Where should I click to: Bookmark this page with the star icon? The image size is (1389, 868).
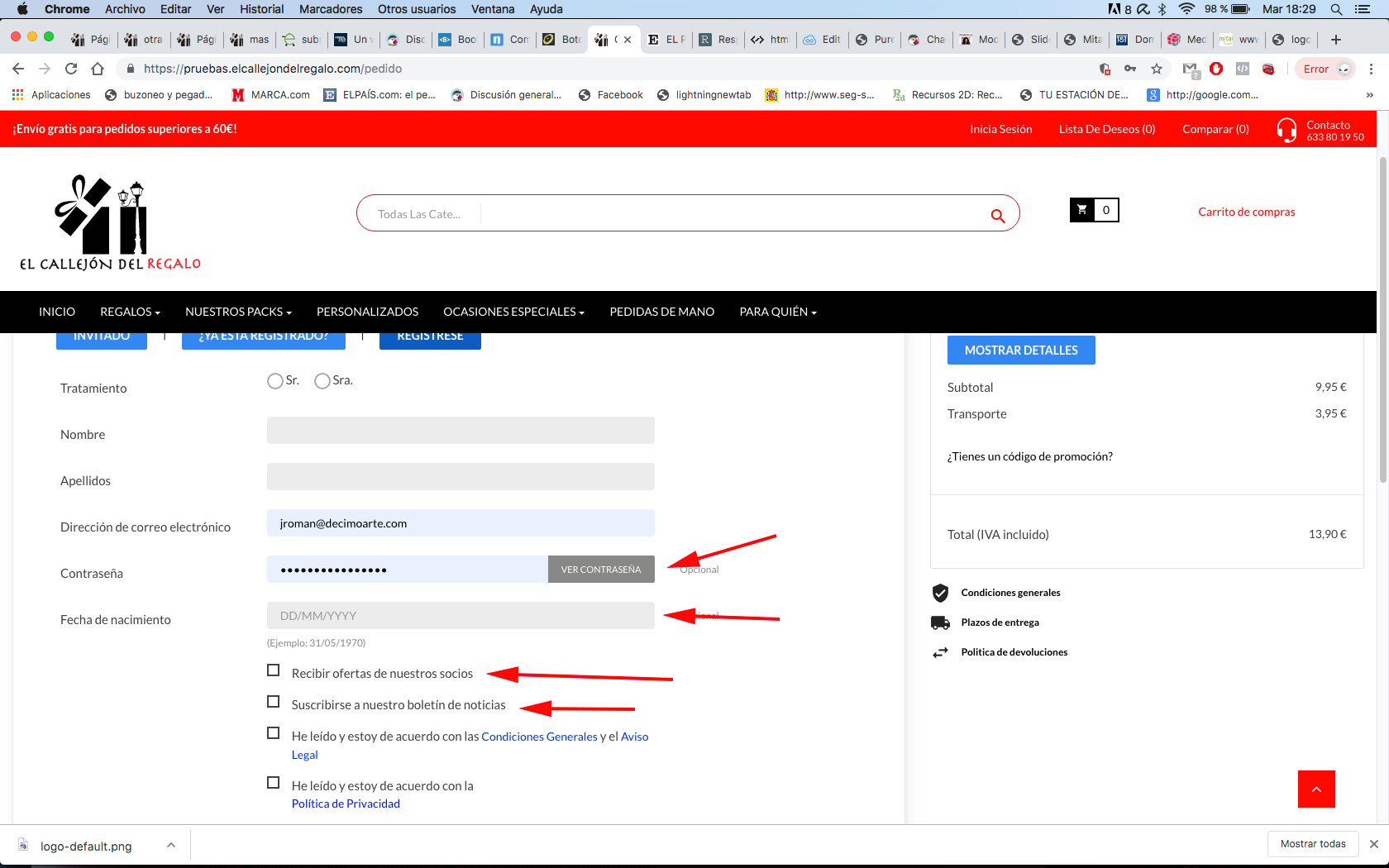[1157, 69]
